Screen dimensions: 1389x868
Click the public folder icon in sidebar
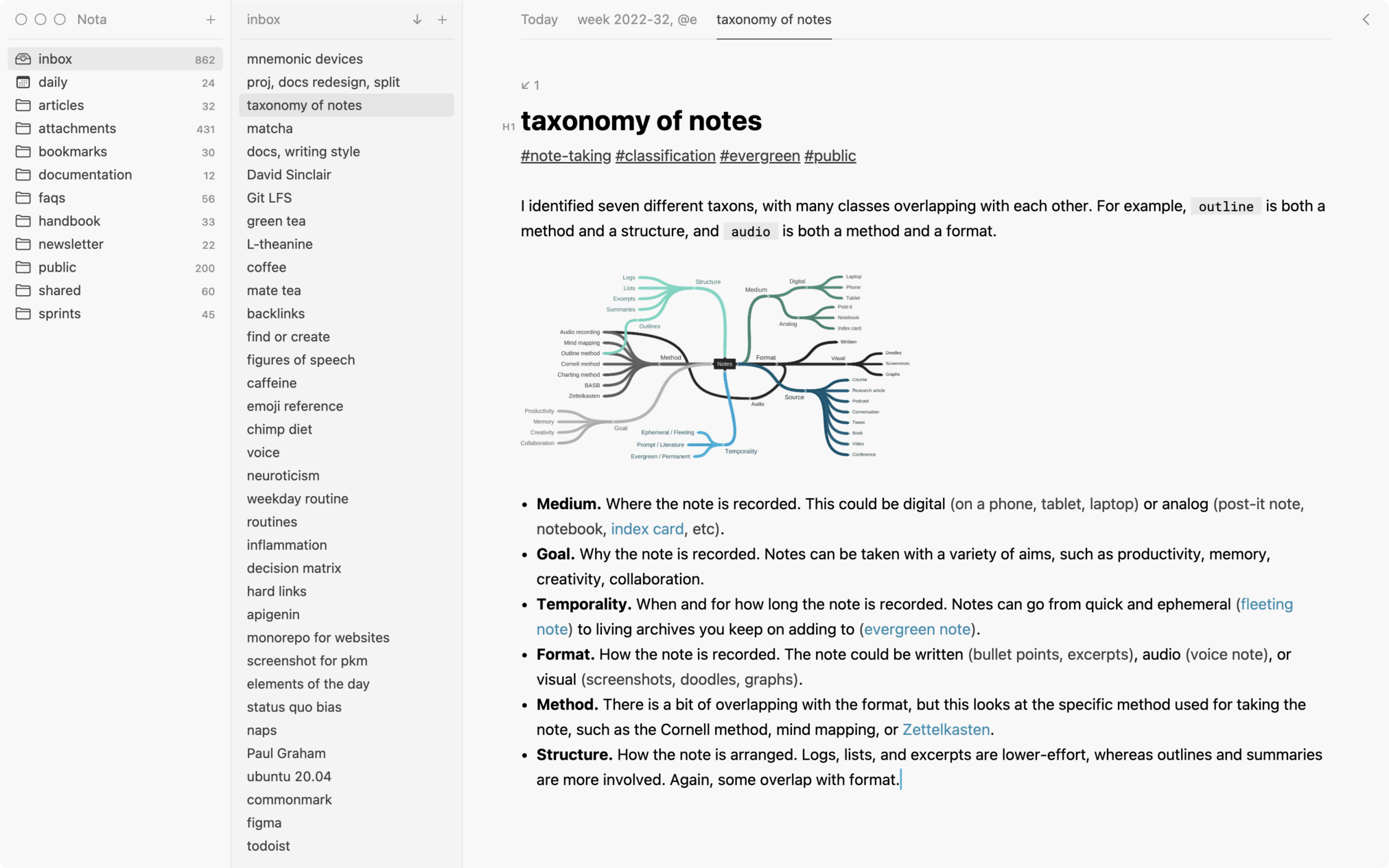coord(22,267)
